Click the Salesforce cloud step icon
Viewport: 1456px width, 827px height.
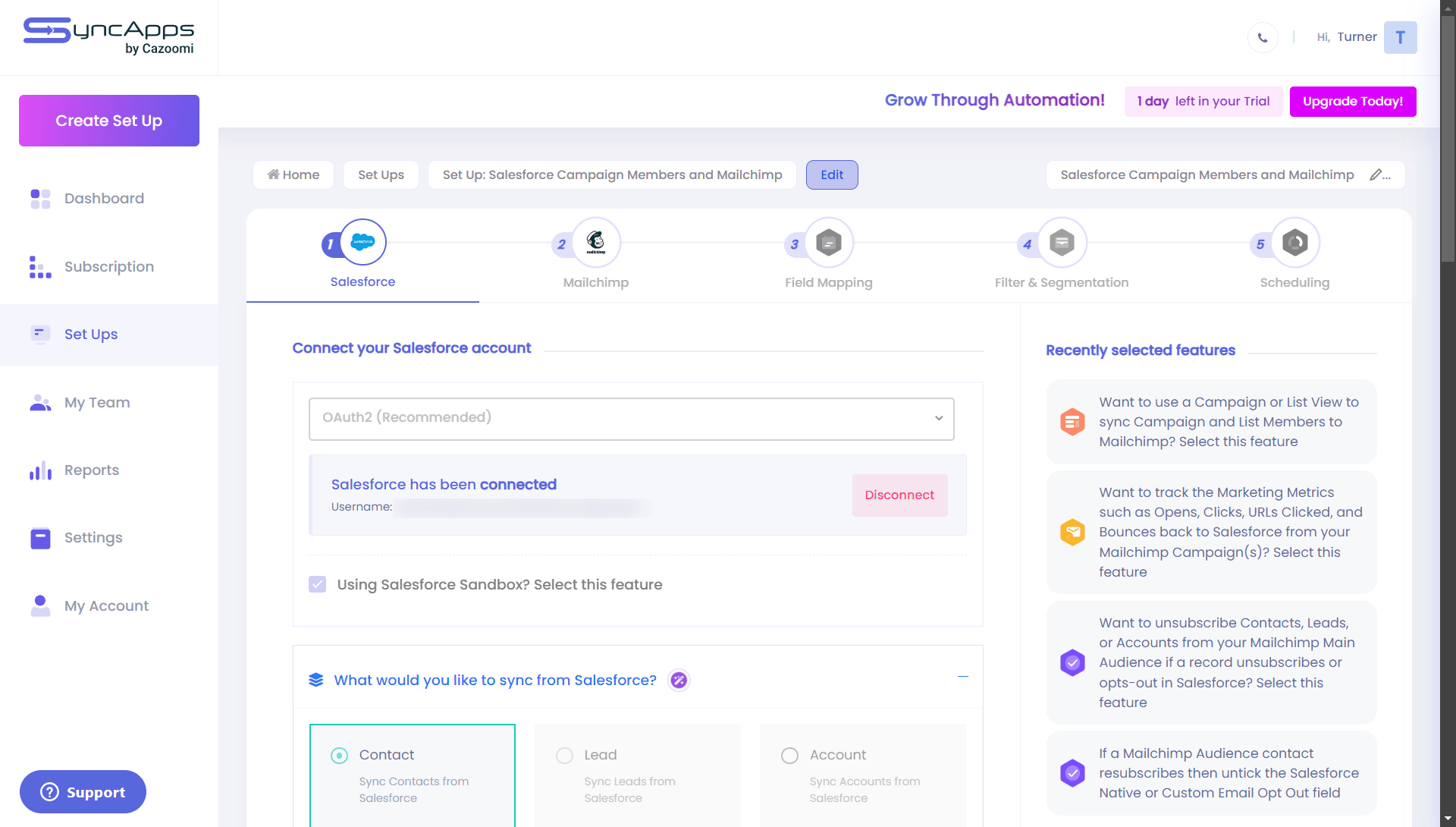tap(363, 242)
